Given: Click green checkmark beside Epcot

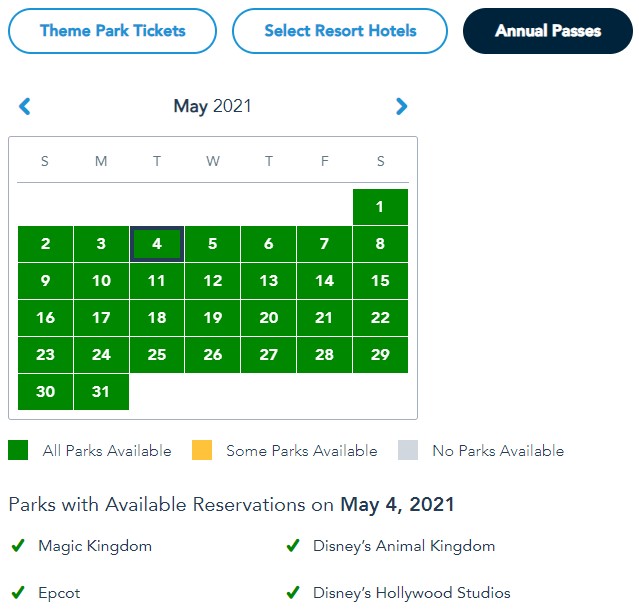Looking at the screenshot, I should (17, 593).
